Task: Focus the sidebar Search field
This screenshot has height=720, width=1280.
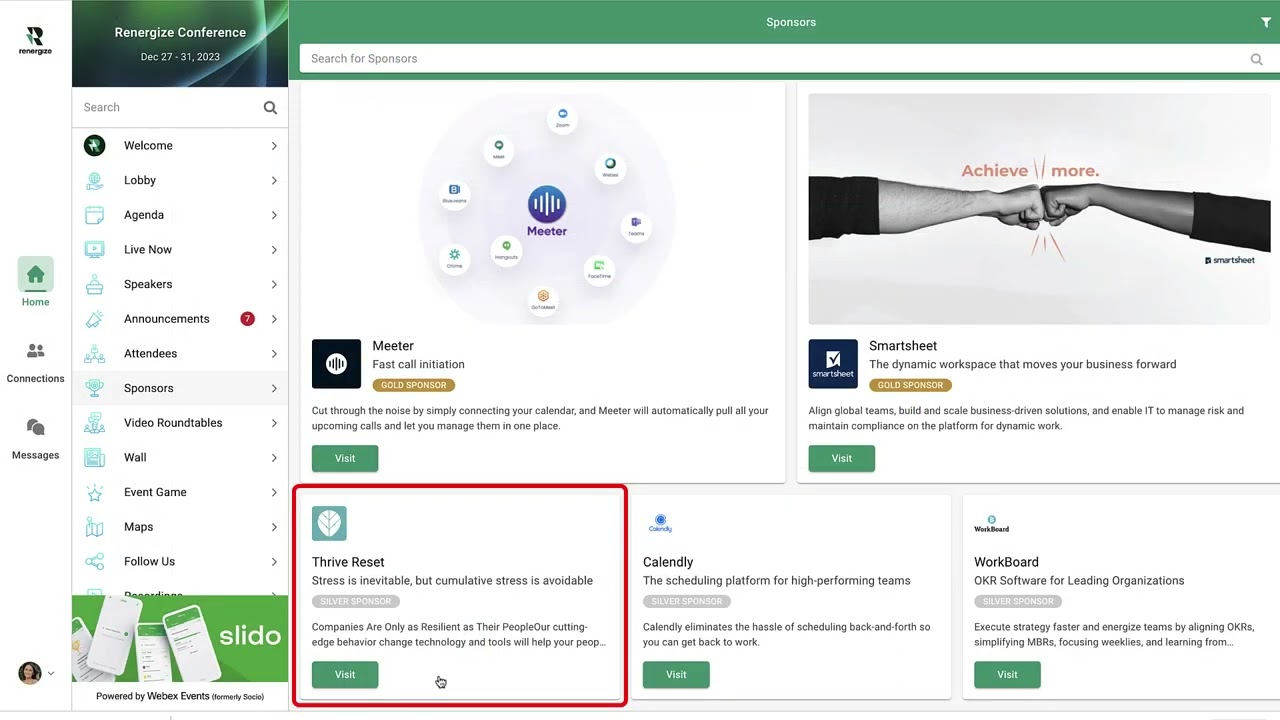Action: click(x=170, y=108)
